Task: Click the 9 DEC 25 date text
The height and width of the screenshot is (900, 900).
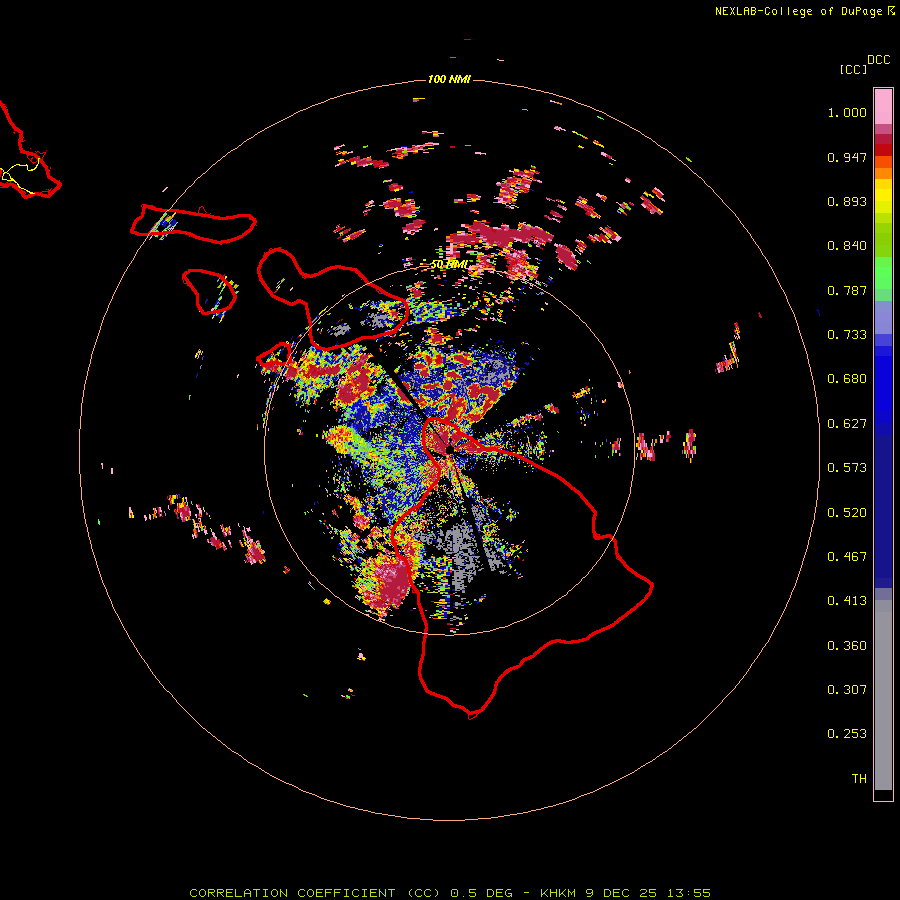Action: [x=622, y=893]
